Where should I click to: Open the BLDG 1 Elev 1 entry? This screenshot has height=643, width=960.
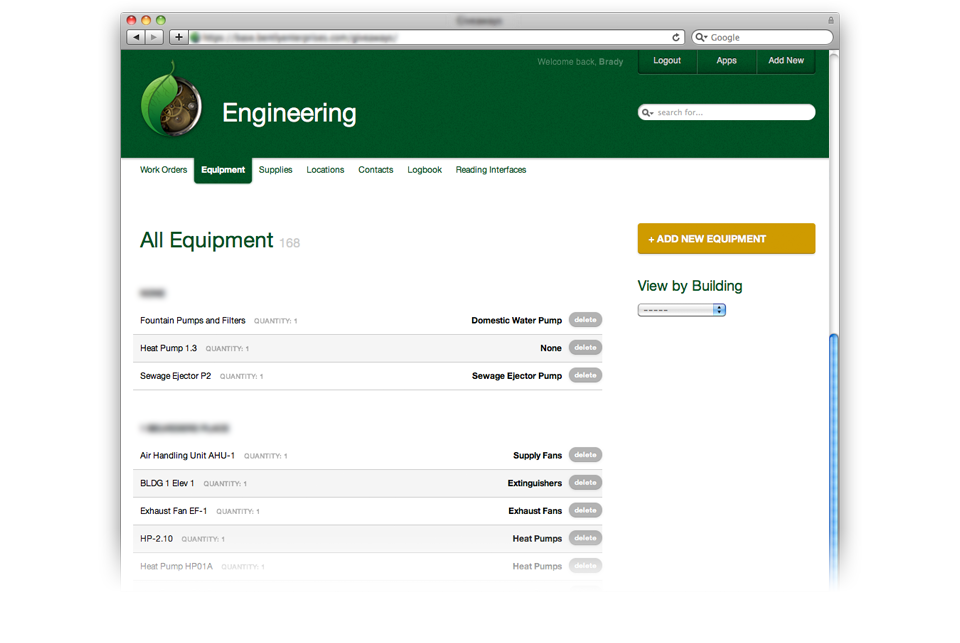pyautogui.click(x=167, y=483)
